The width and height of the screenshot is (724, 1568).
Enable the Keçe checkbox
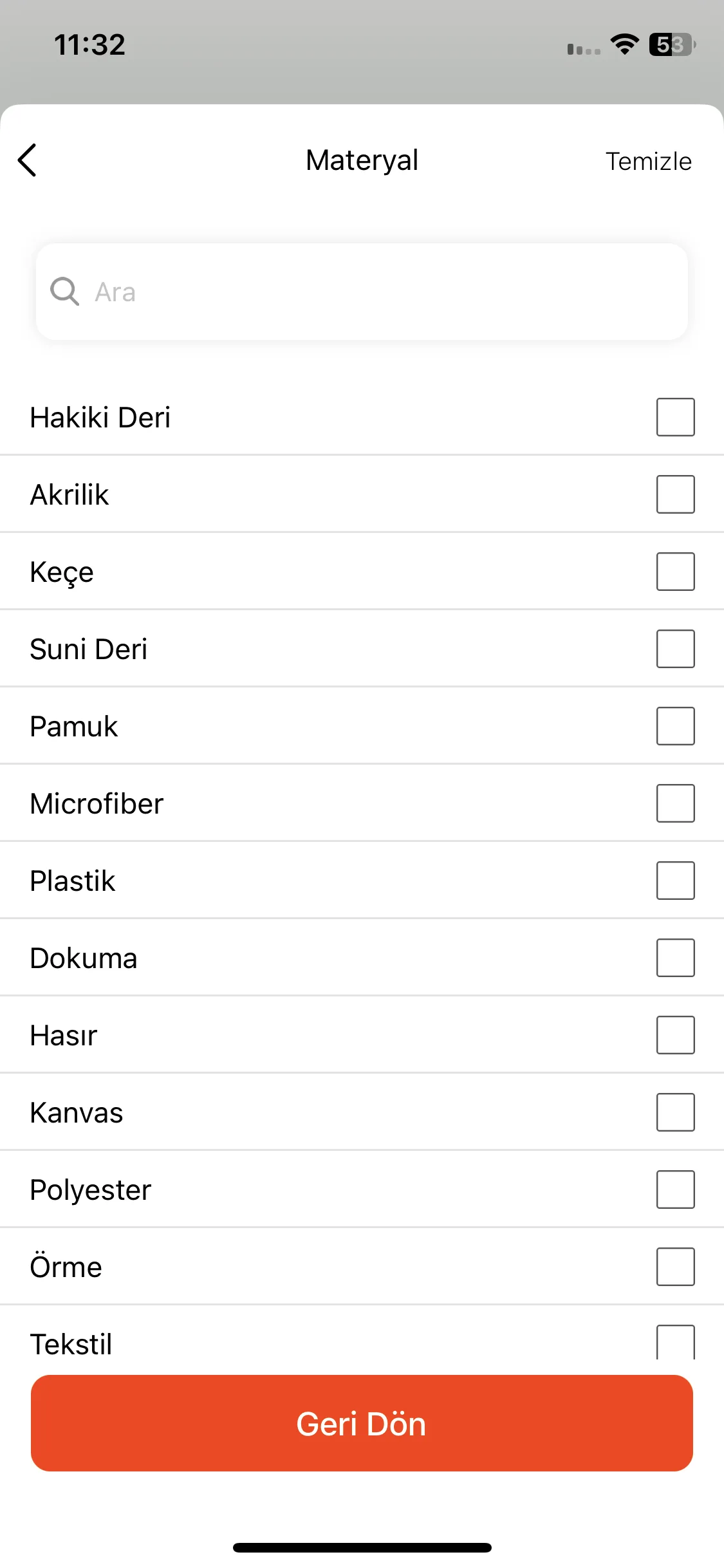coord(675,572)
